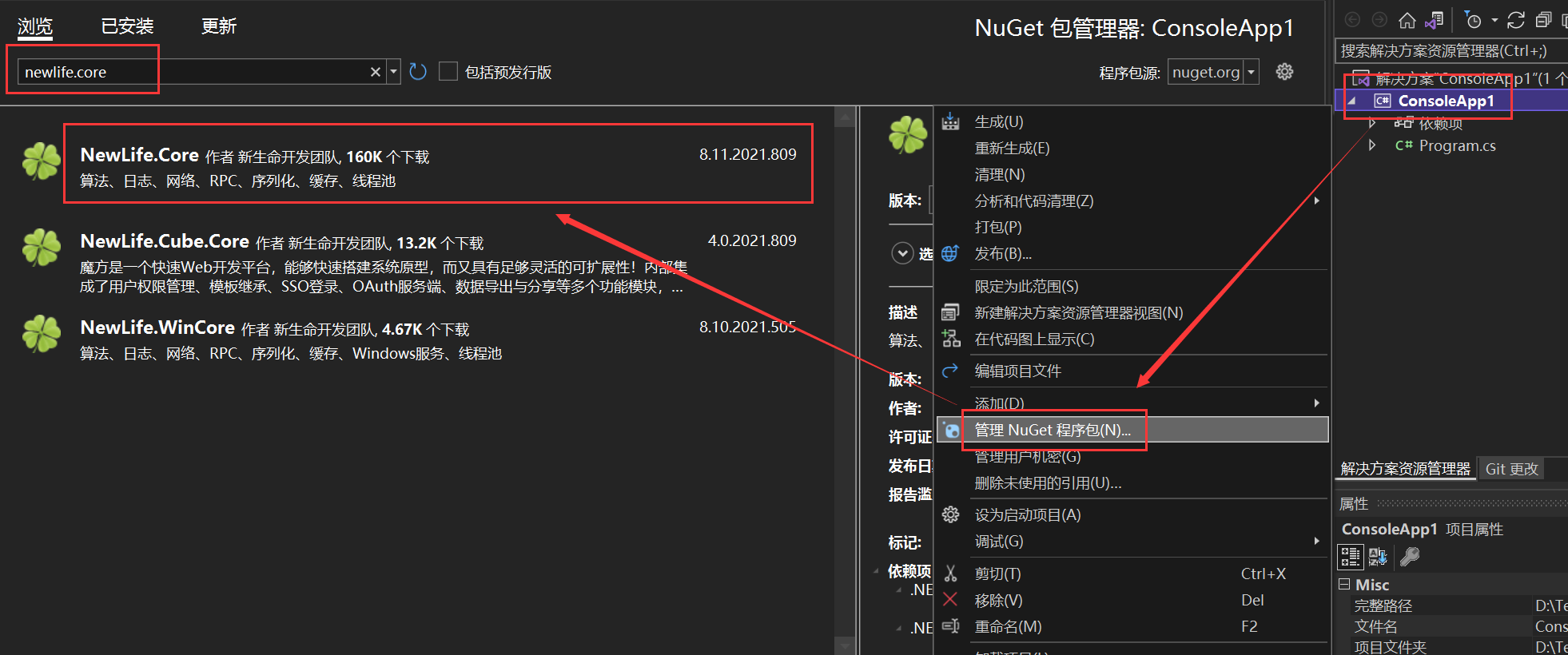The width and height of the screenshot is (1568, 655).
Task: Switch to the 更新 tab
Action: [219, 26]
